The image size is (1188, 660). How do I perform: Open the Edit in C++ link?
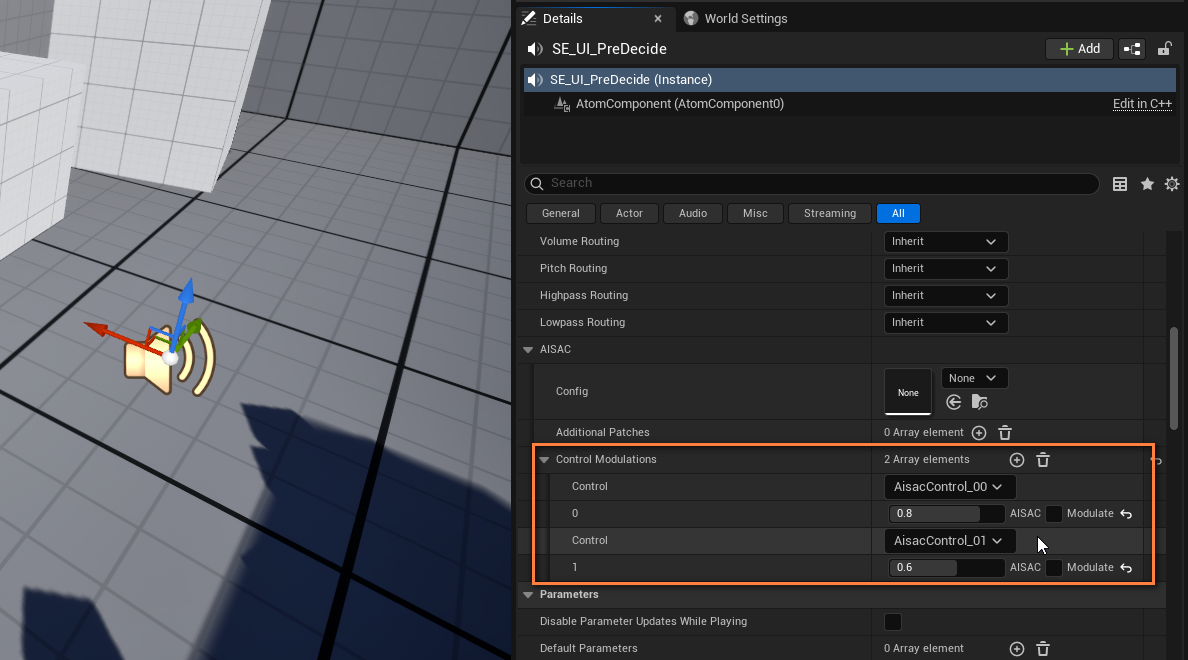pyautogui.click(x=1142, y=104)
